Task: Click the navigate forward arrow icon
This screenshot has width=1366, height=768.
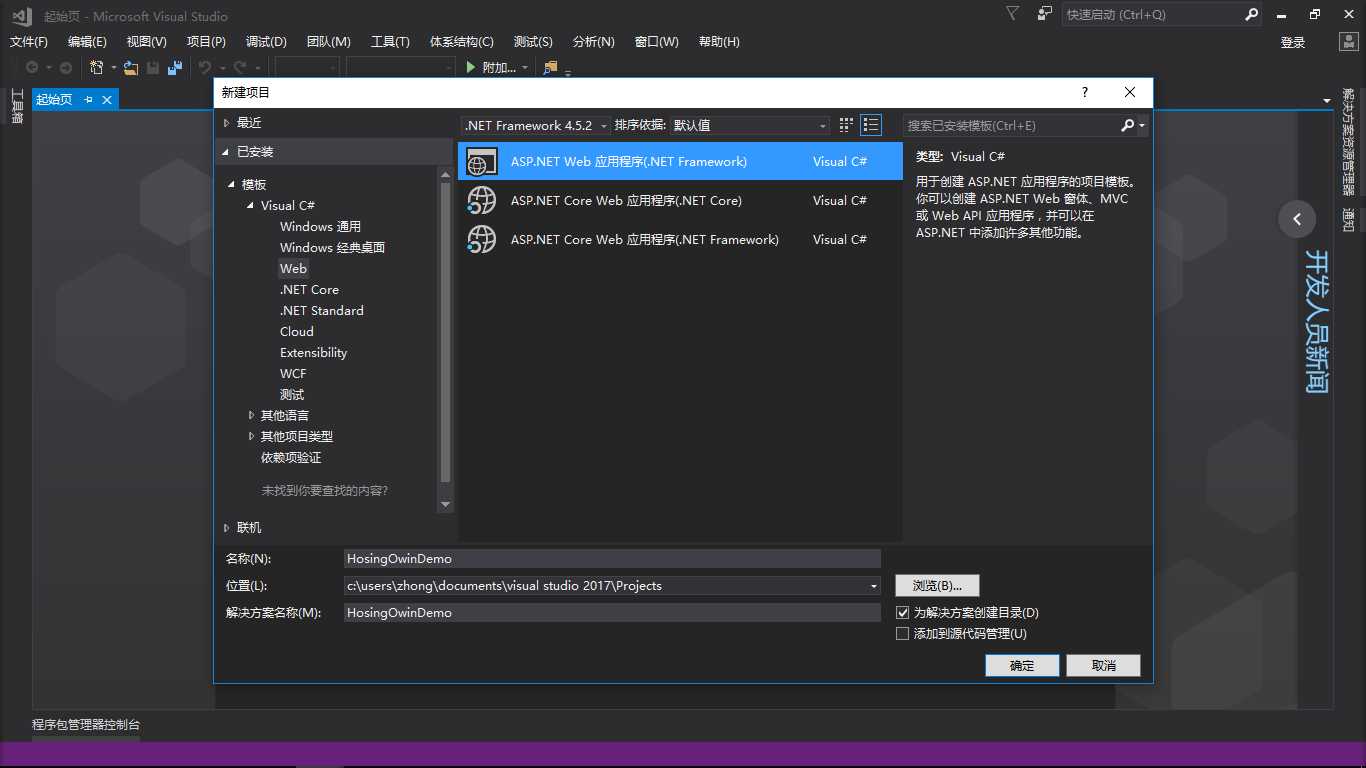Action: (66, 68)
